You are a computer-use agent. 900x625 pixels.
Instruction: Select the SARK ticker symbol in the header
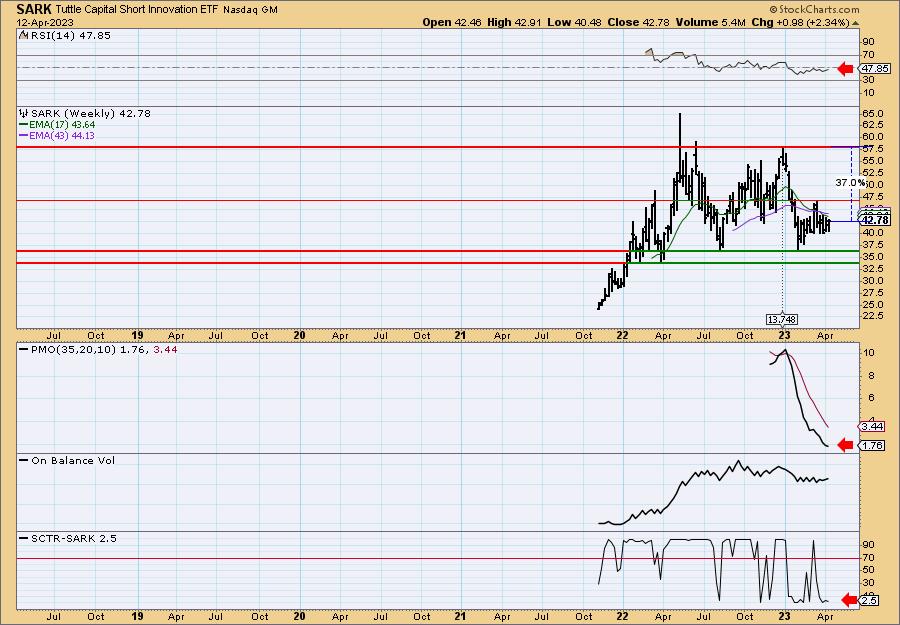point(34,9)
